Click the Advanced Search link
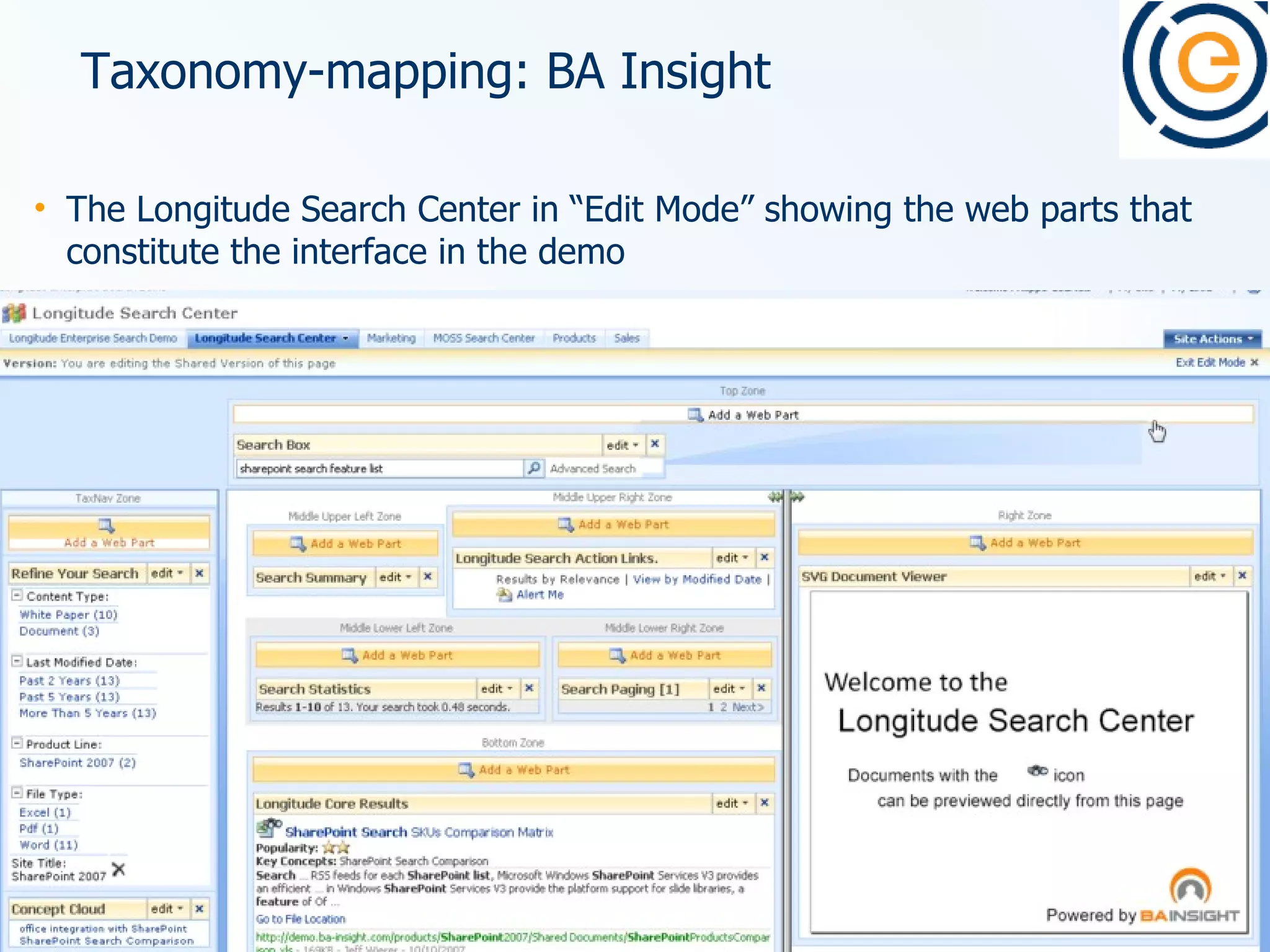Viewport: 1270px width, 952px height. 593,469
